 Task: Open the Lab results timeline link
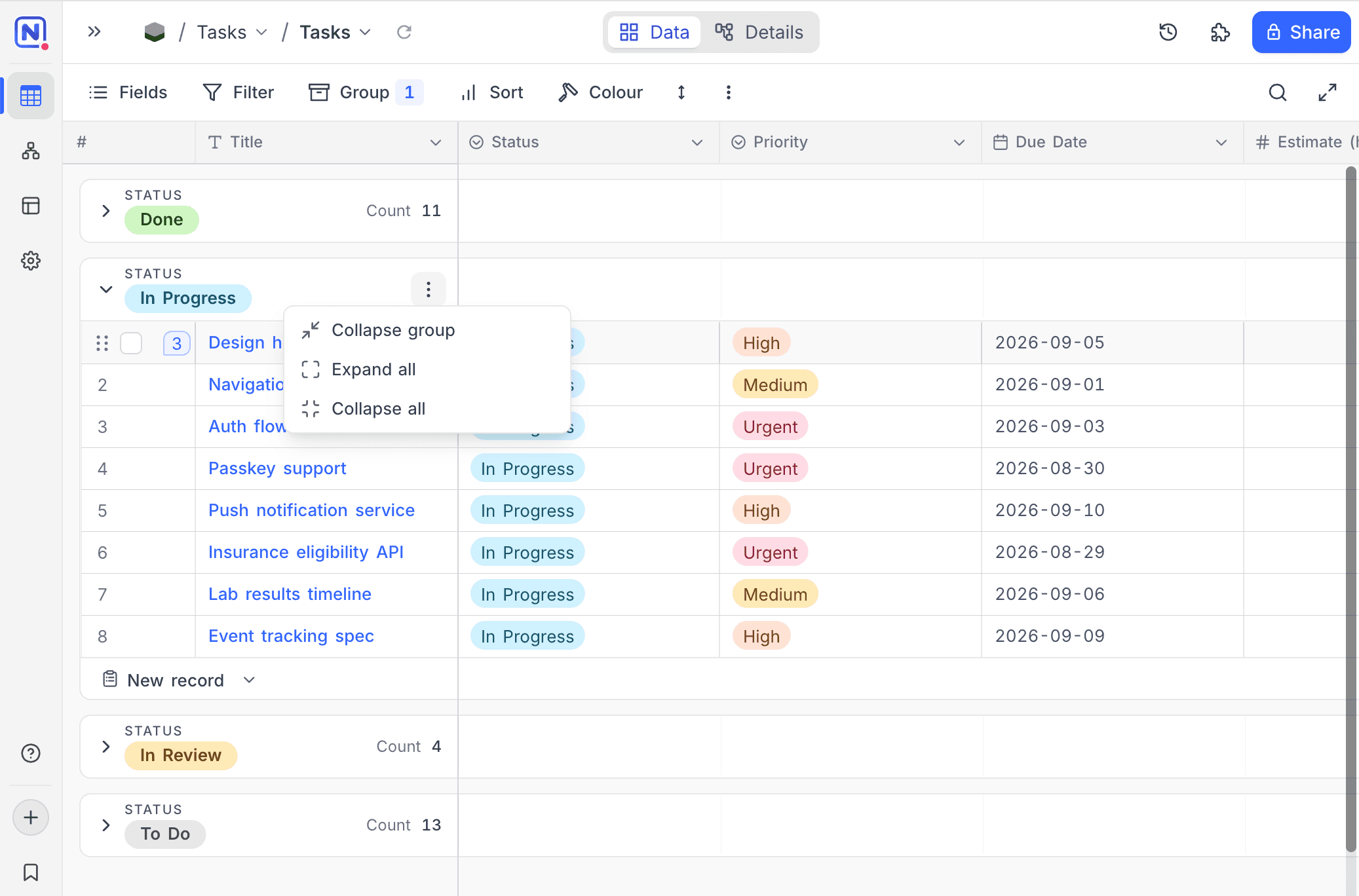tap(290, 594)
